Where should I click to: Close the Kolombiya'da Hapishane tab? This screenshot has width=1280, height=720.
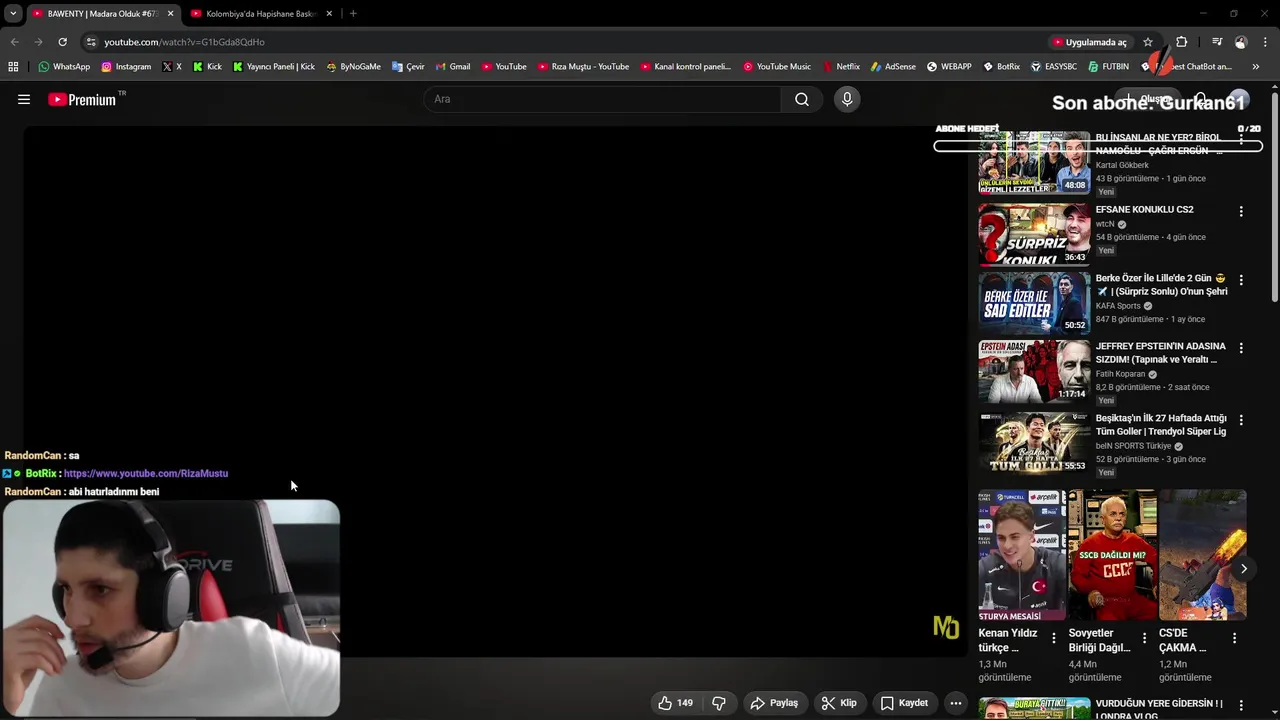pyautogui.click(x=329, y=14)
